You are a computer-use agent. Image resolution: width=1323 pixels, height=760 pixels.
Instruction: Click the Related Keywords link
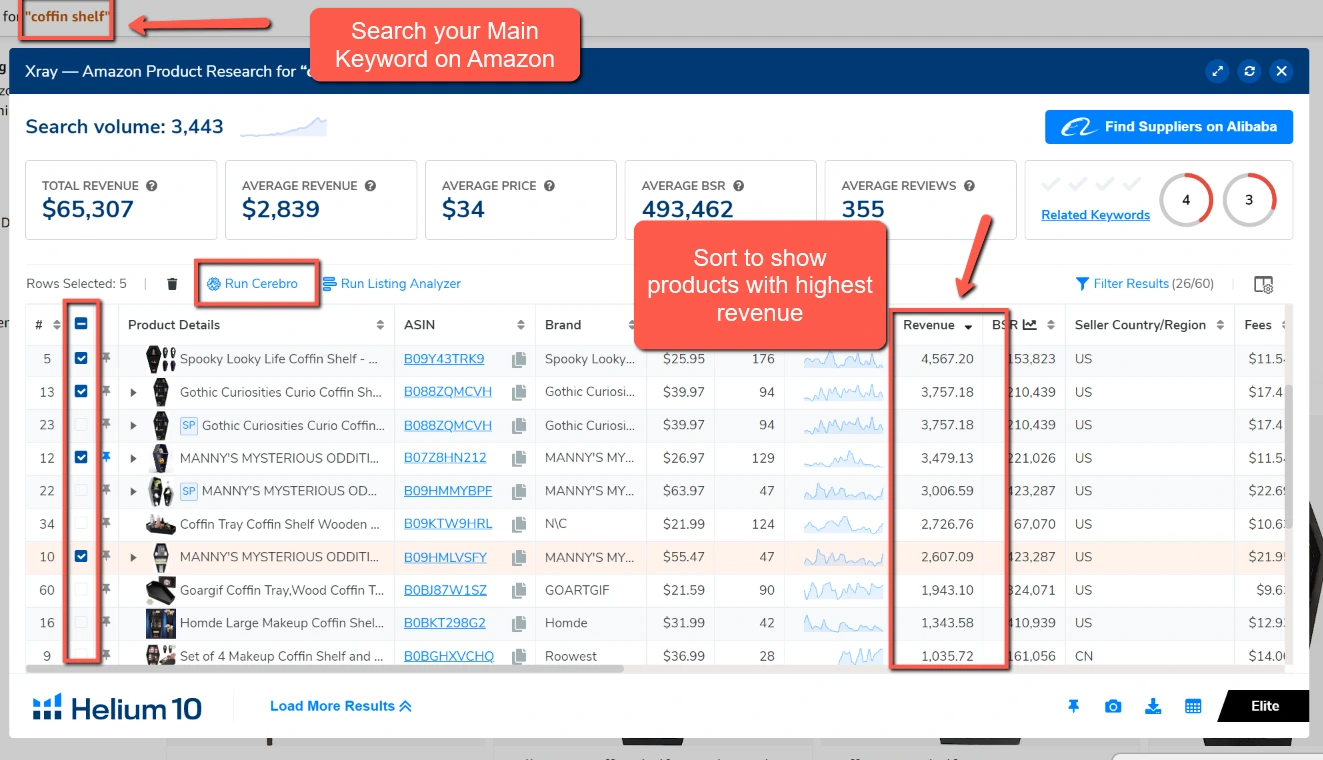click(x=1094, y=214)
